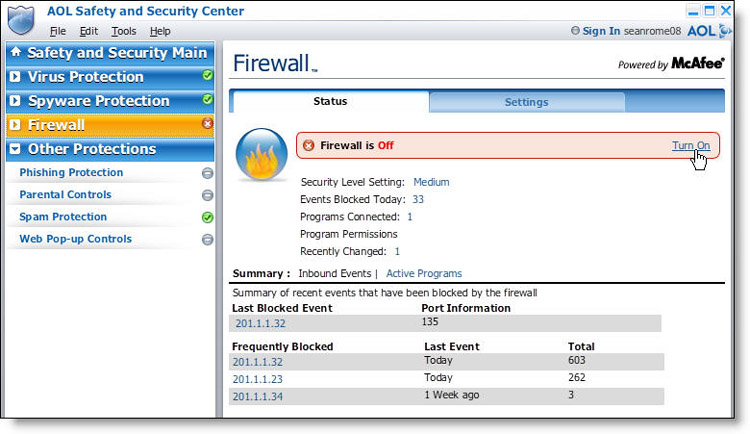Select Other Protections header
Viewport: 750px width, 434px height.
coord(110,149)
